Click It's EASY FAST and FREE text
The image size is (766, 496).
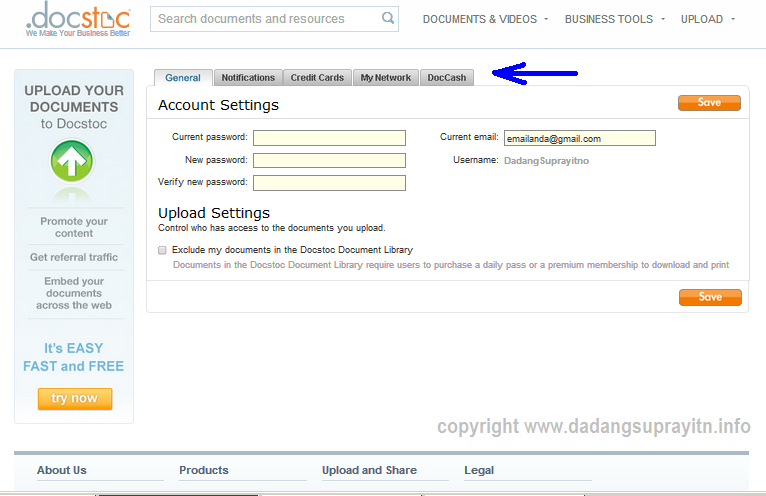click(x=74, y=357)
